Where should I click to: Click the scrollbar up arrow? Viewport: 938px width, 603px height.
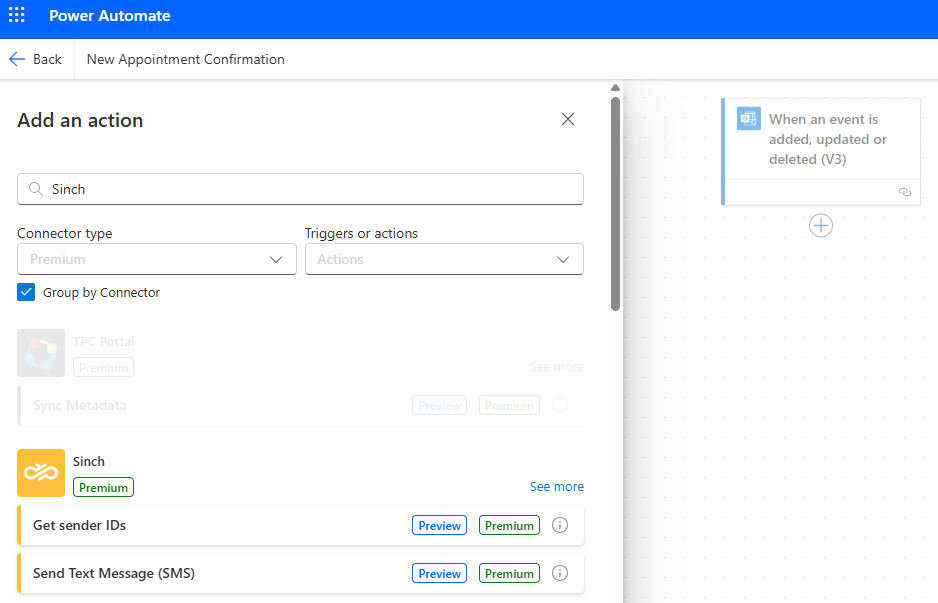coord(615,88)
